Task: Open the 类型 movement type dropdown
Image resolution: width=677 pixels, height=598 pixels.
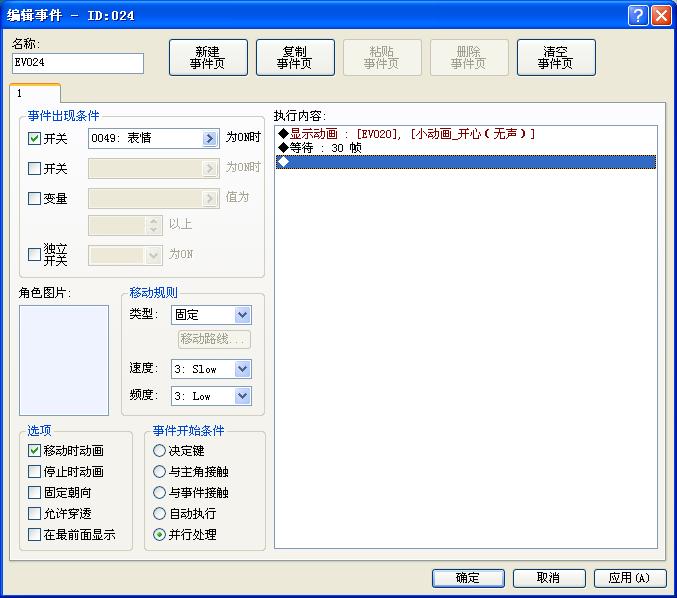Action: (x=242, y=315)
